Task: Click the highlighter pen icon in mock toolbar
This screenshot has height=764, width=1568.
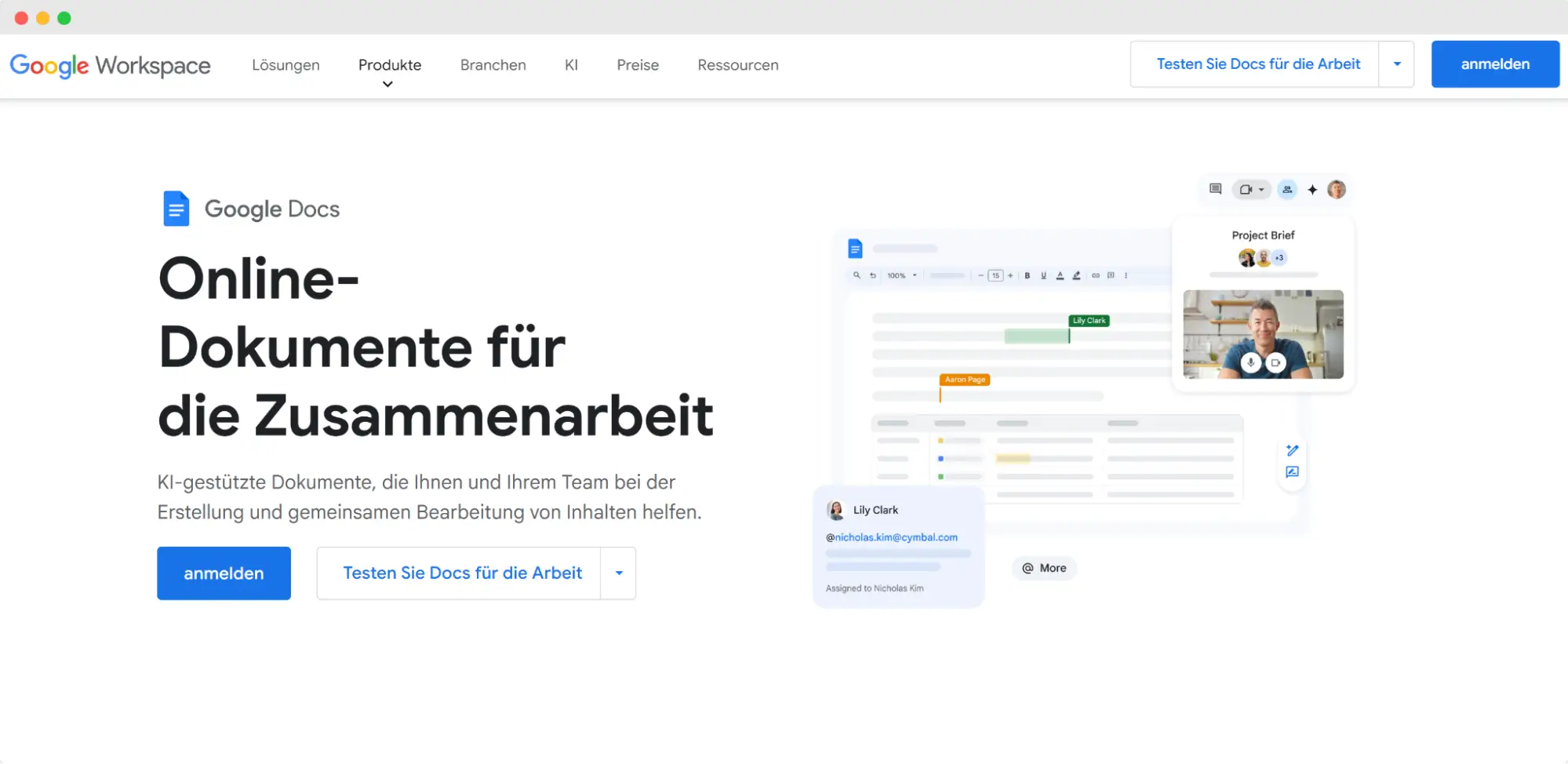Action: (x=1076, y=275)
